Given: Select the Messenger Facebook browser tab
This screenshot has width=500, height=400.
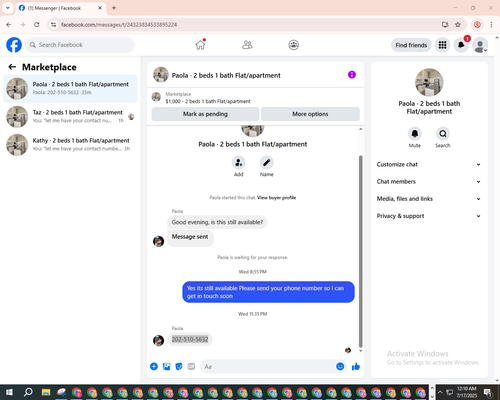Looking at the screenshot, I should (x=60, y=8).
